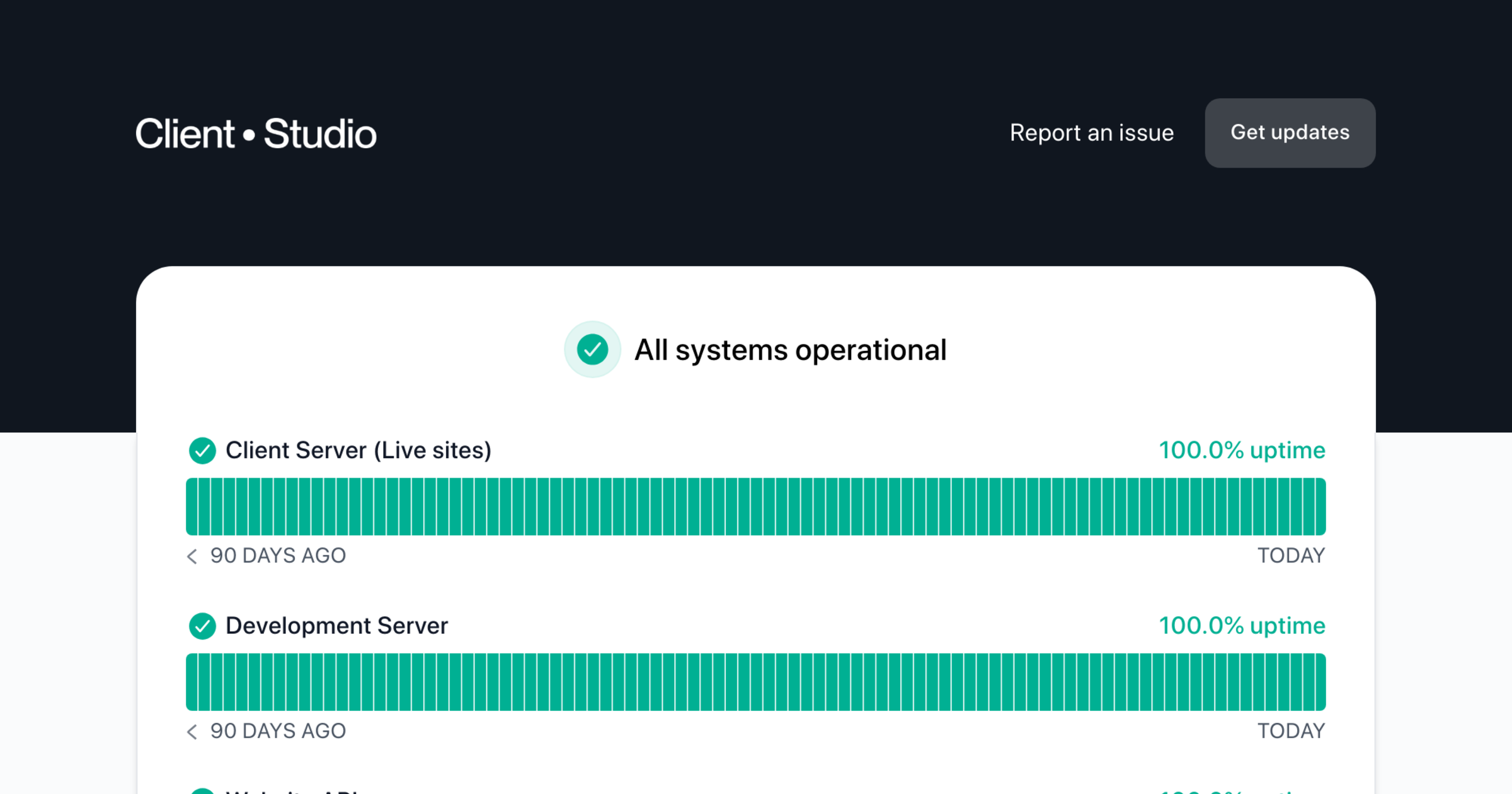Click the All systems operational checkmark icon
This screenshot has height=794, width=1512.
pos(592,350)
